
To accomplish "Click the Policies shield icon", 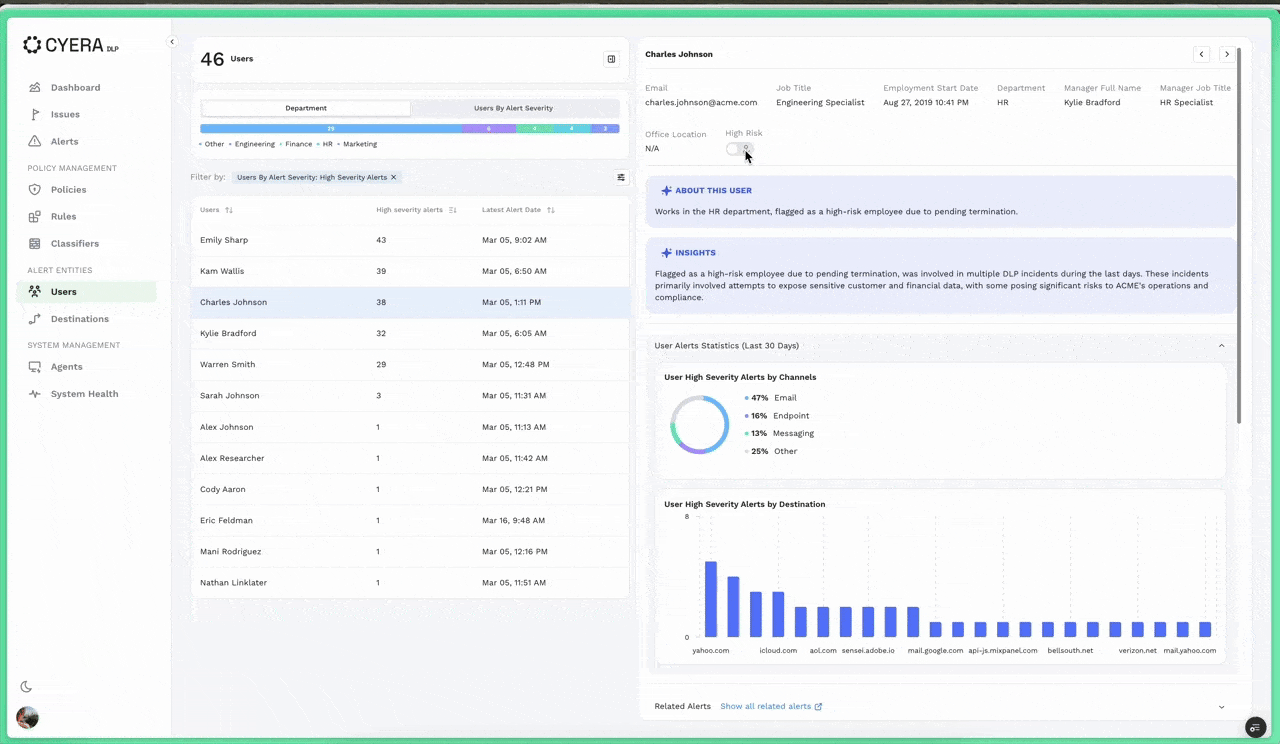I will pos(35,190).
